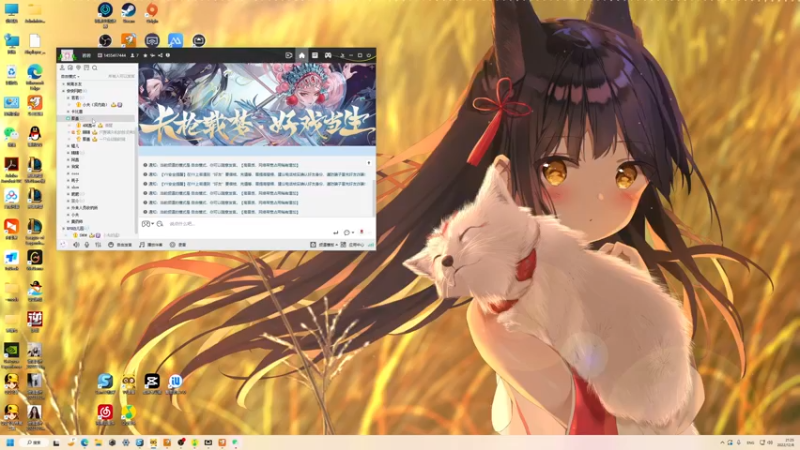Click the search magnifier in channel sidebar
Screen dimensions: 800x450
point(95,67)
